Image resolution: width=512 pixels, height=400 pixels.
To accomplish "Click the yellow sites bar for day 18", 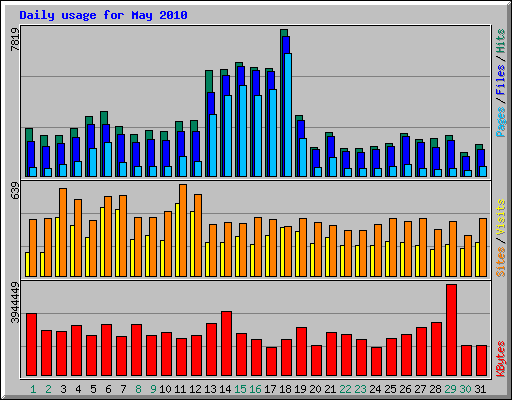I will coord(282,252).
